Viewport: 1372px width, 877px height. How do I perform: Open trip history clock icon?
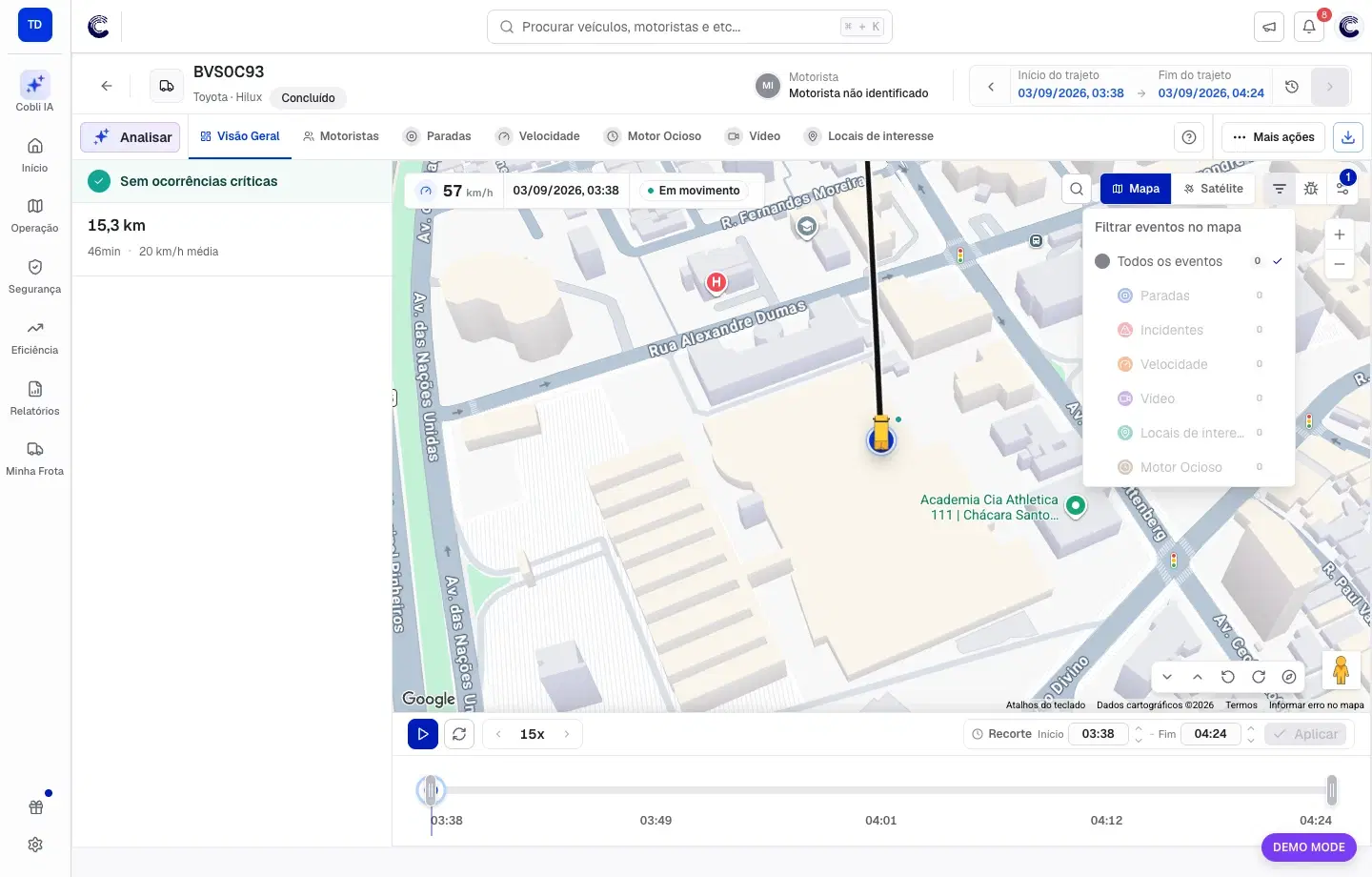(x=1292, y=87)
